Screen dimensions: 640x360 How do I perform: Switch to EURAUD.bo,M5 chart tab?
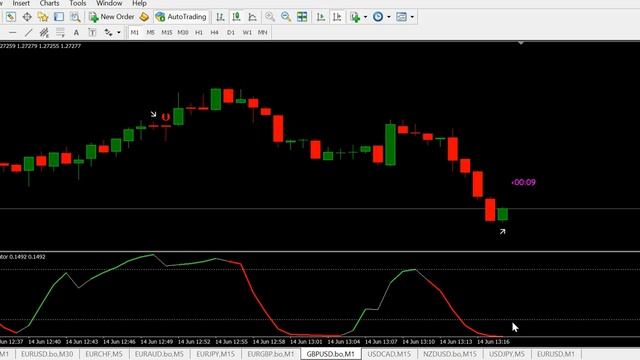point(159,354)
